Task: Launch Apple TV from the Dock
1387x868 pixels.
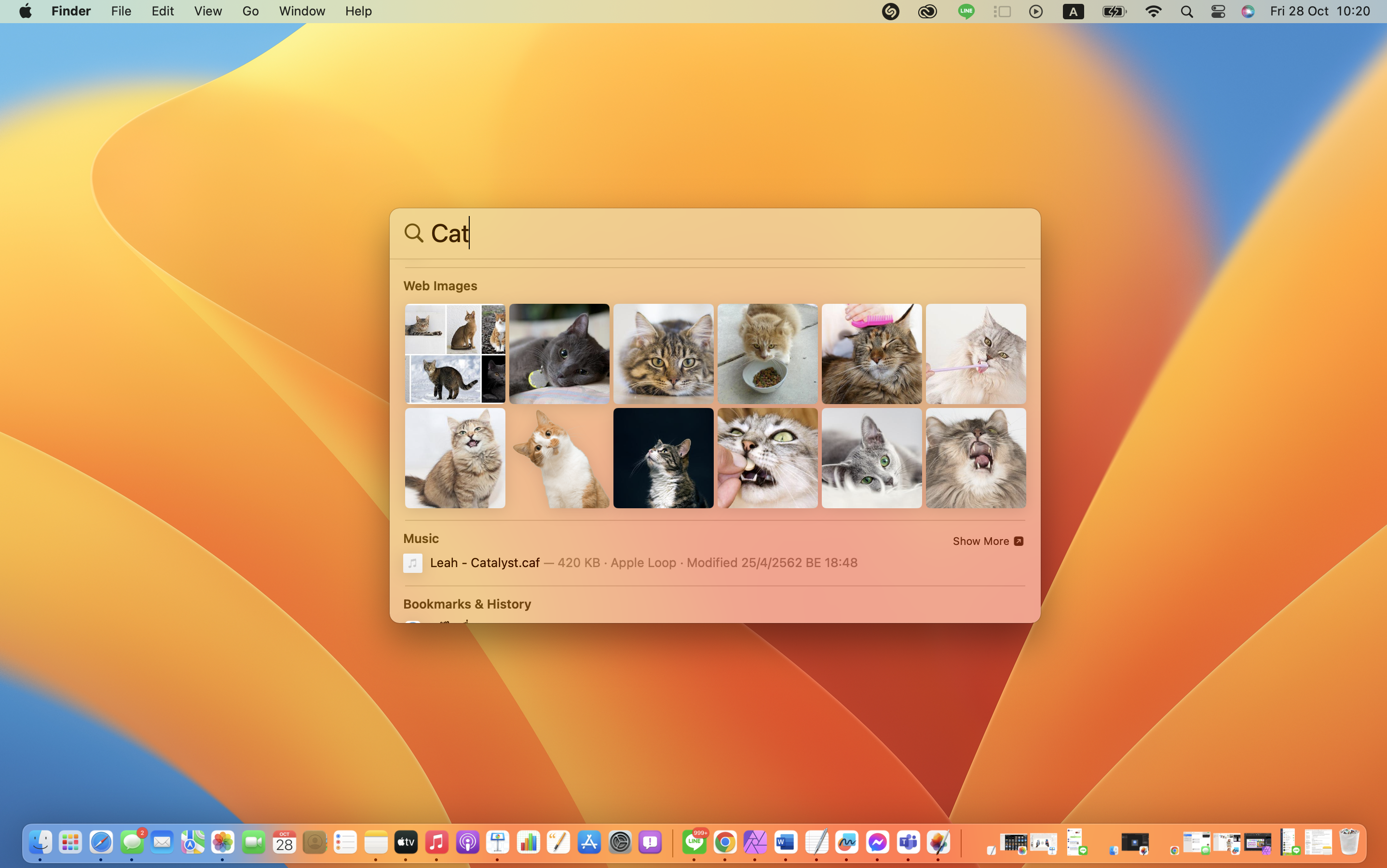Action: pyautogui.click(x=406, y=842)
